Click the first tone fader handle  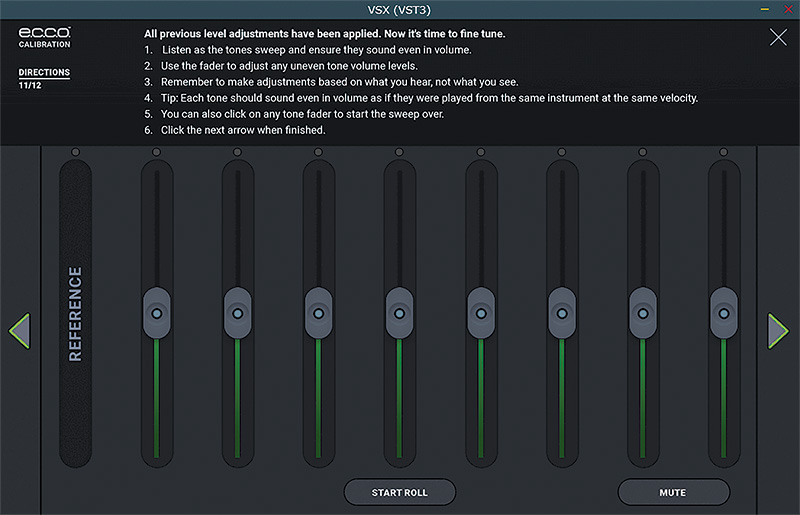point(157,313)
